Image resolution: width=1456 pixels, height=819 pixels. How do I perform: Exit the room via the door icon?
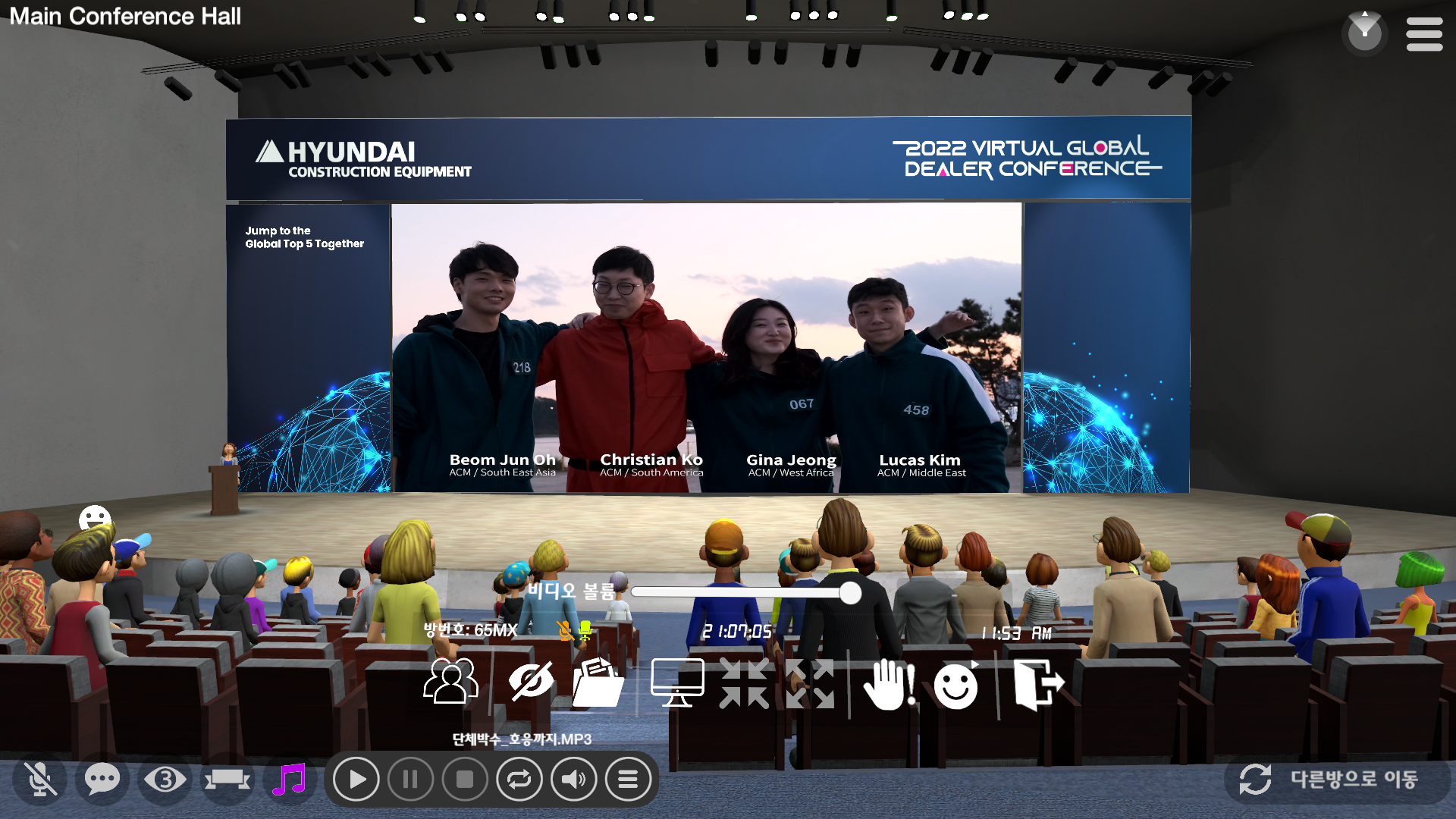point(1037,684)
